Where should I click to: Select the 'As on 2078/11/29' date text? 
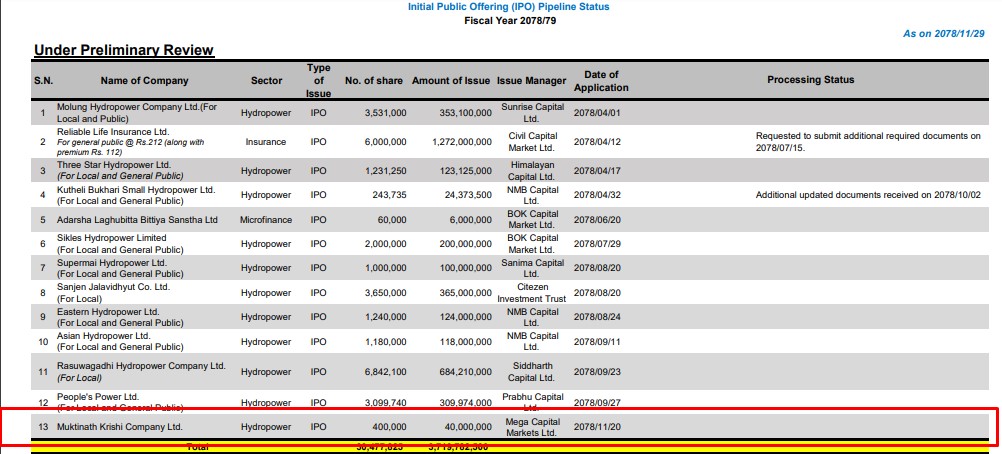tap(944, 33)
